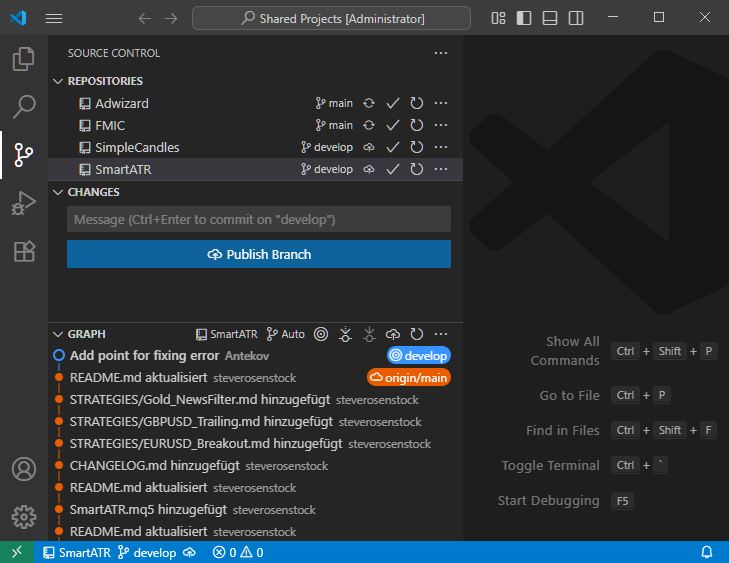Screen dimensions: 729x563
Task: Choose the graph repository SmartATR selector
Action: (227, 334)
